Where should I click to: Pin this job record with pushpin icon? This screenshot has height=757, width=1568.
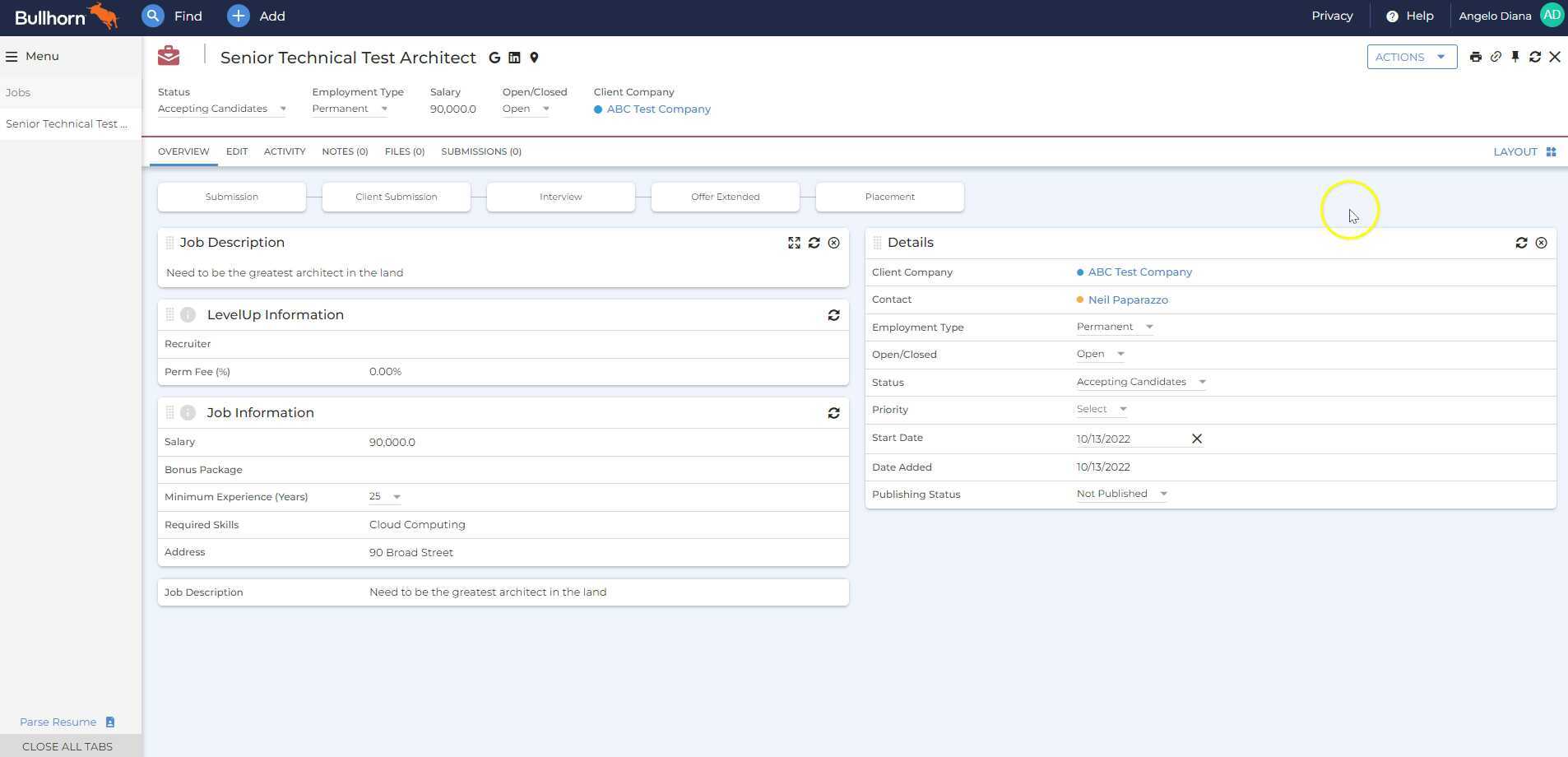click(1515, 57)
